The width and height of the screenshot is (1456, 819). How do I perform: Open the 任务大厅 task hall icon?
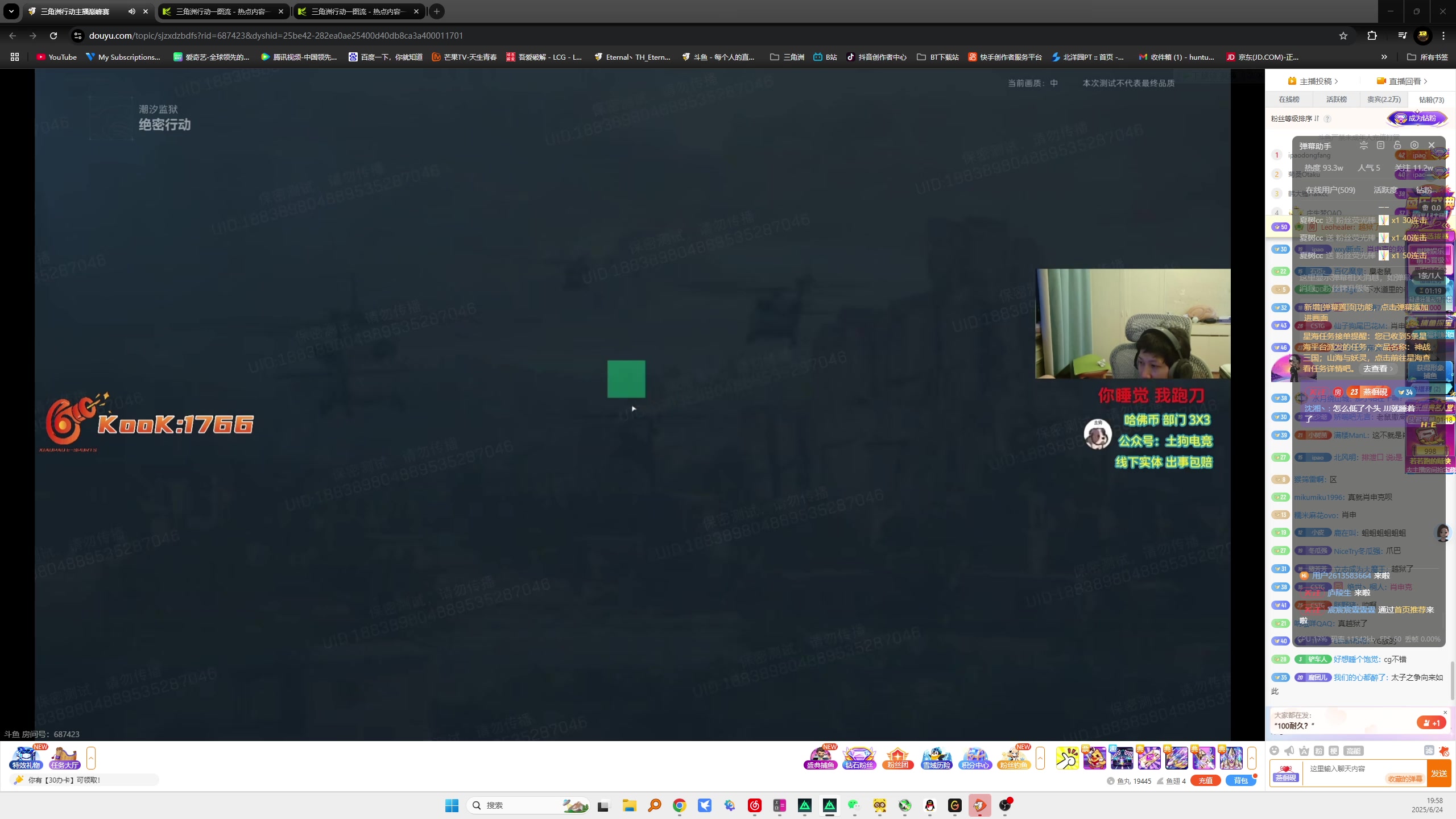[x=64, y=758]
